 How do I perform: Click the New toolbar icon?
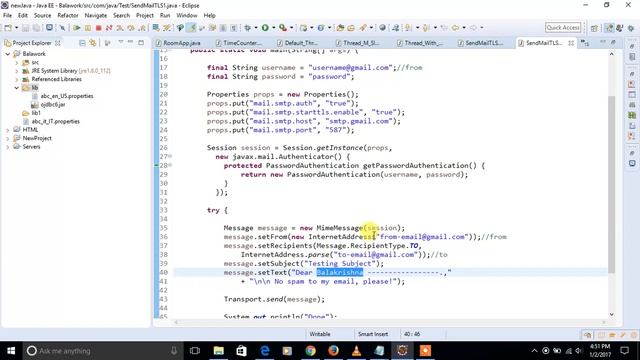pos(8,28)
